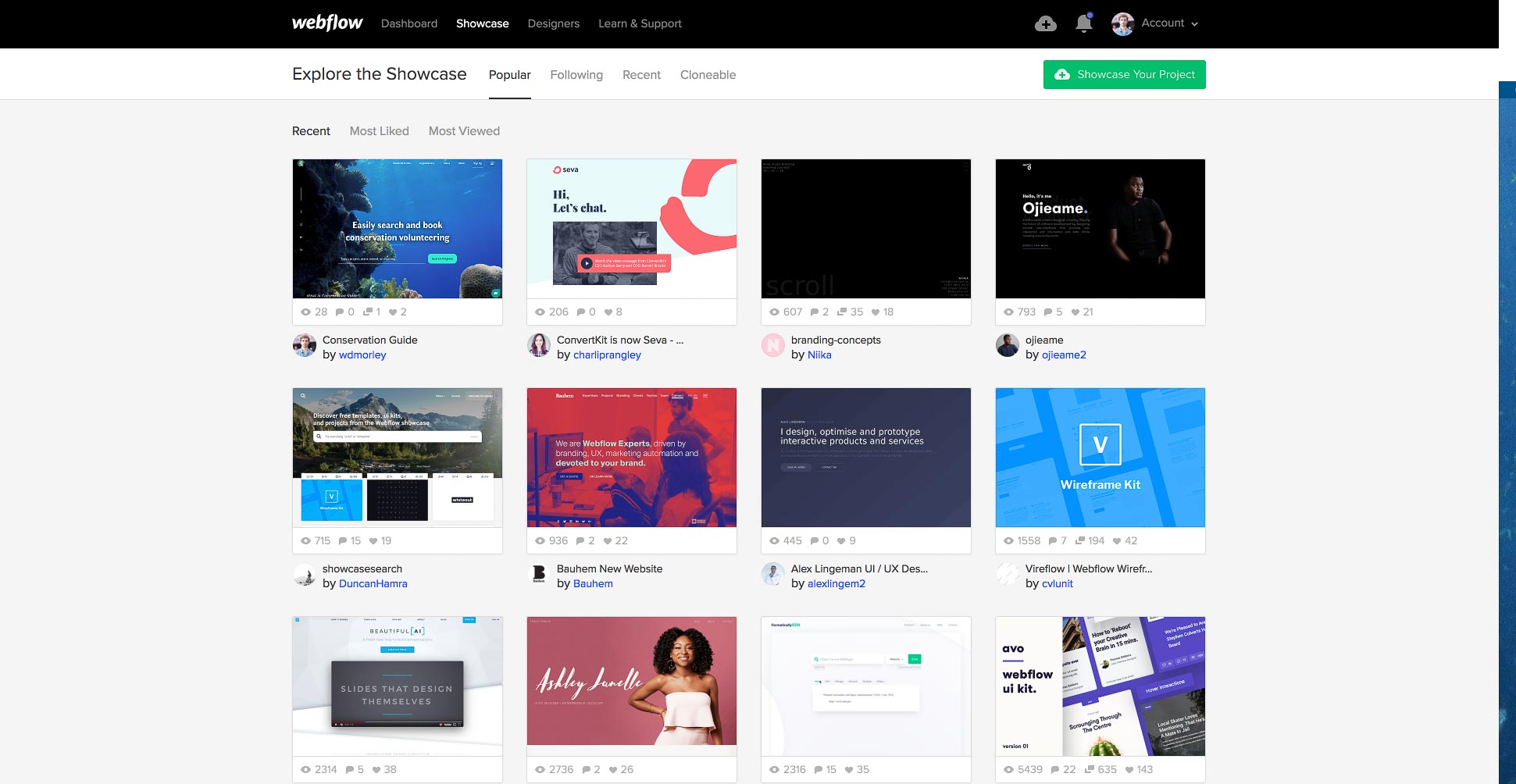Open Designers in top navigation
Image resolution: width=1516 pixels, height=784 pixels.
[554, 23]
